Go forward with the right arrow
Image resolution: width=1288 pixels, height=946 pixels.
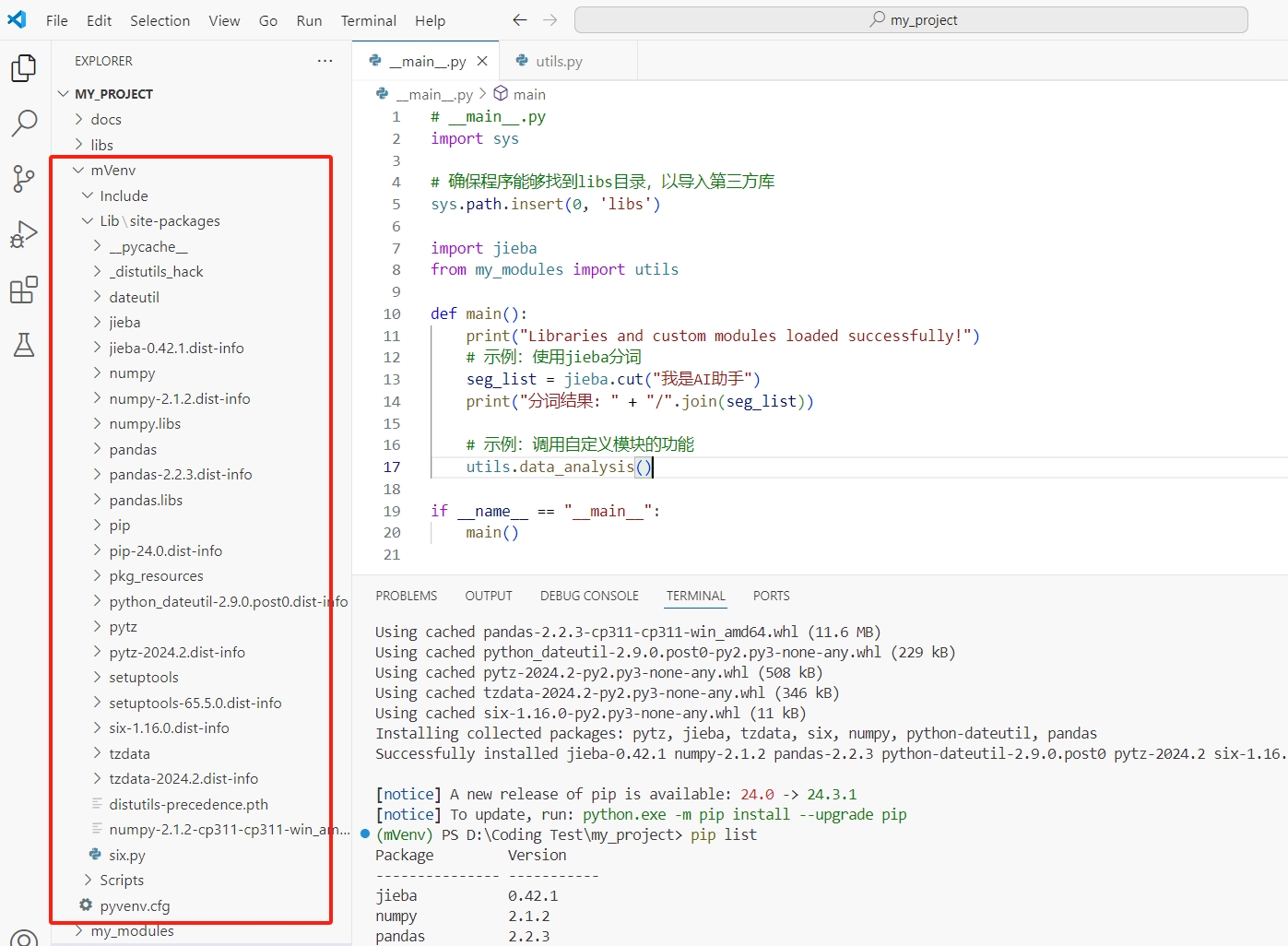550,19
